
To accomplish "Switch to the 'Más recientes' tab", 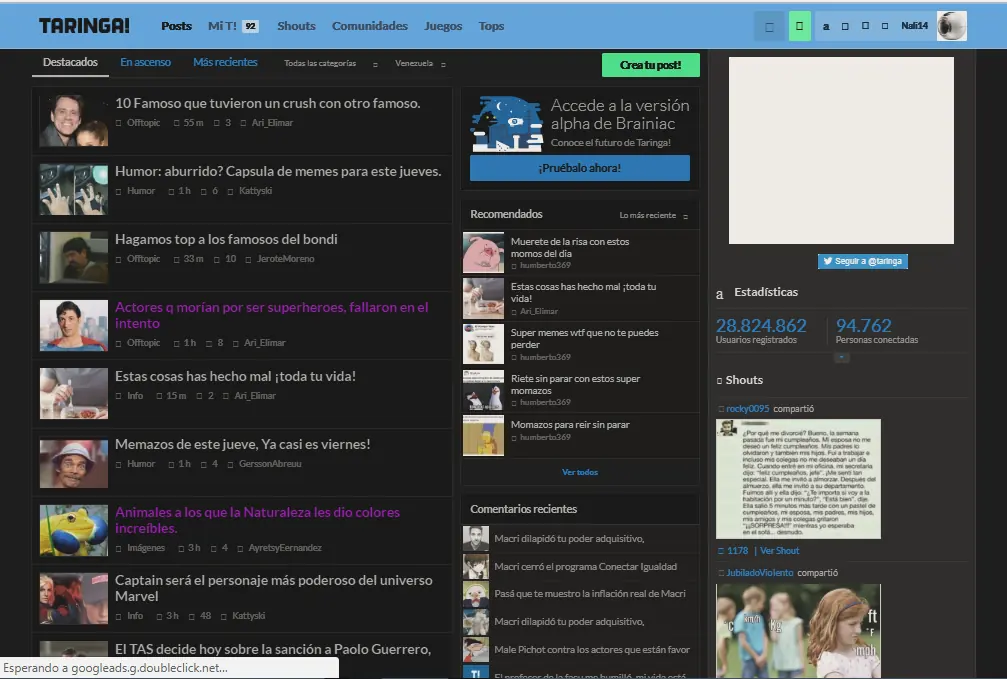I will [x=225, y=62].
